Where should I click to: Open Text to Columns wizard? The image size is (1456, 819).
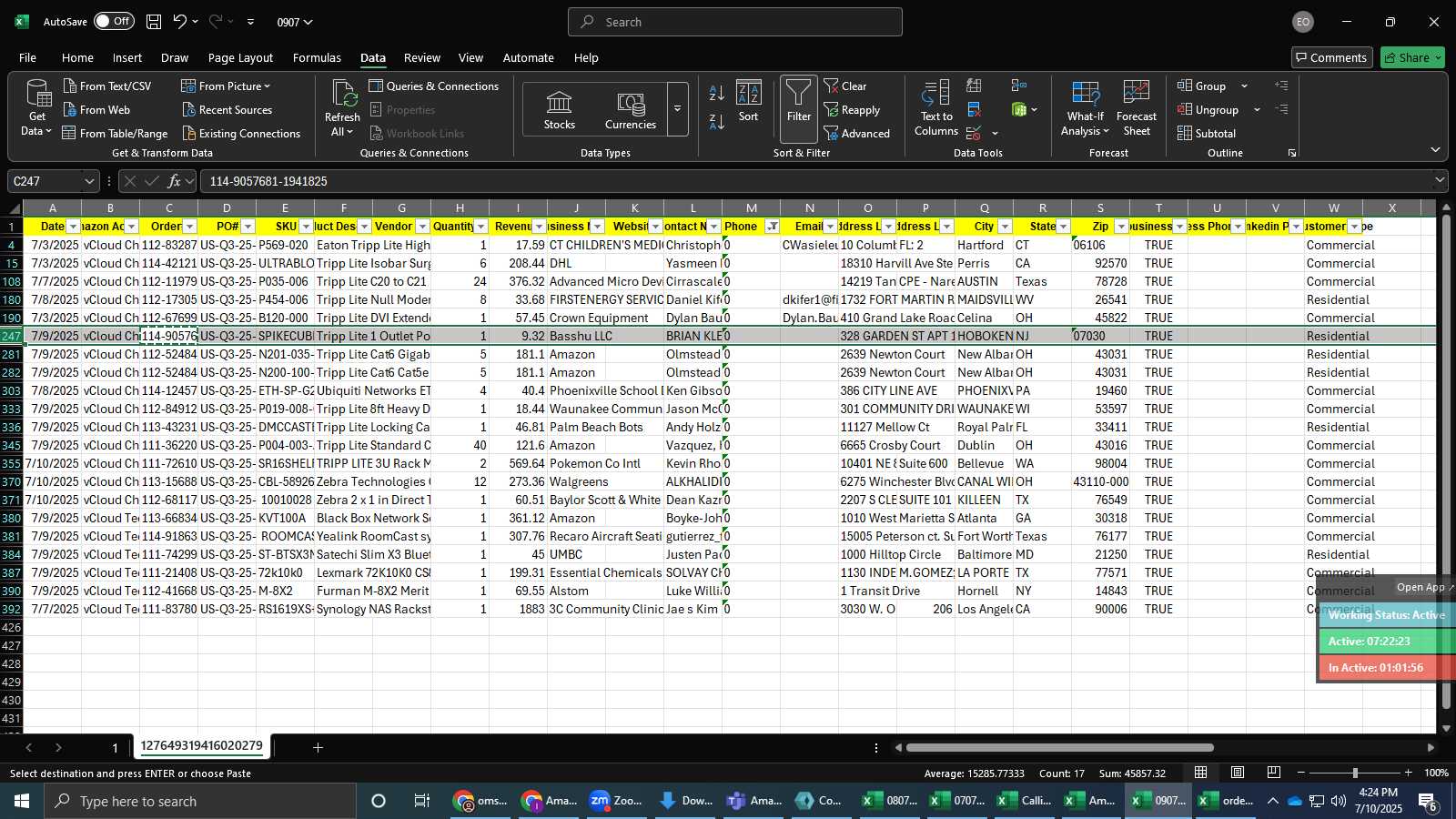[x=936, y=108]
